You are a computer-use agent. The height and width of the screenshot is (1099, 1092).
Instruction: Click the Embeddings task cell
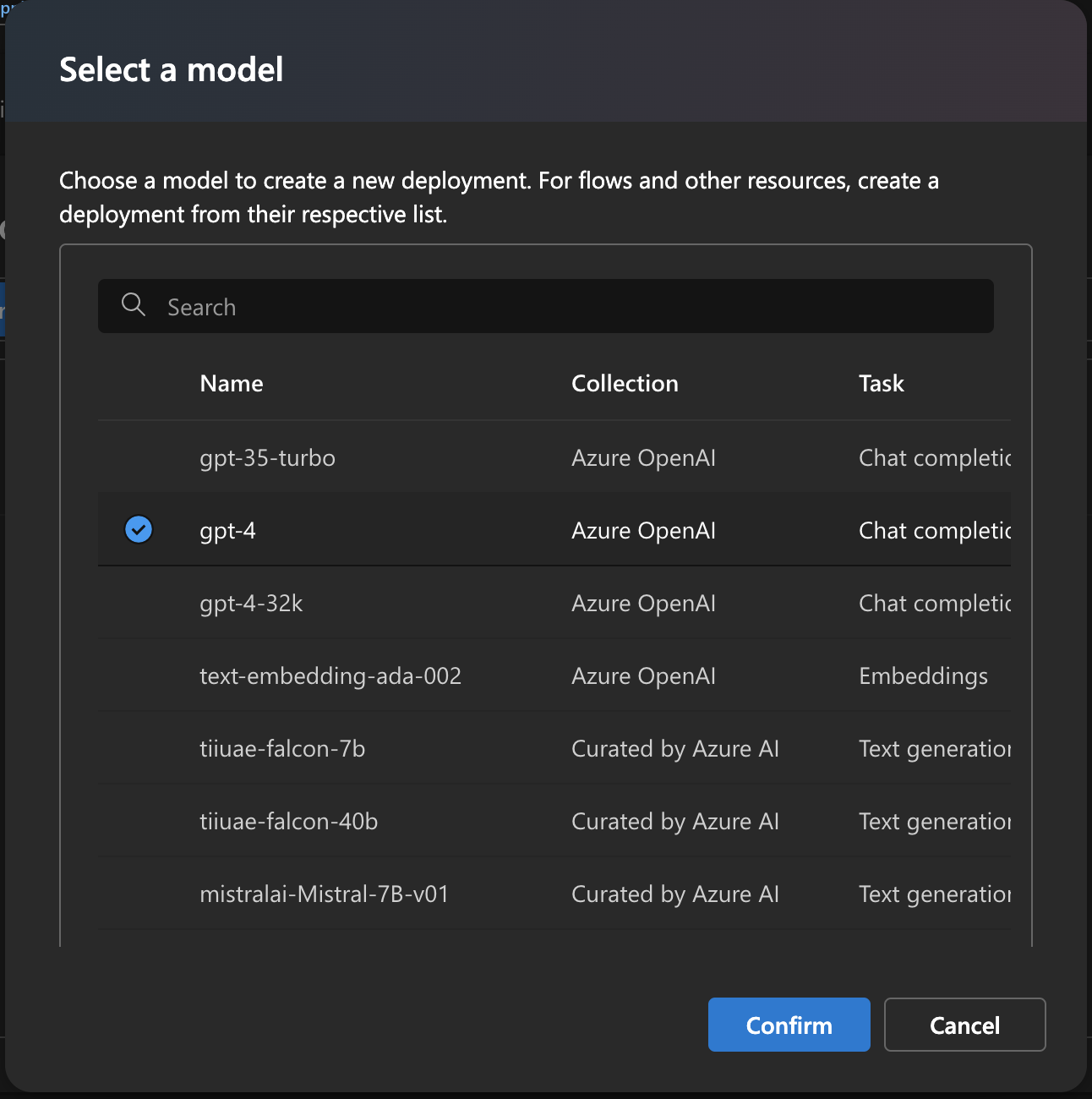(x=923, y=676)
